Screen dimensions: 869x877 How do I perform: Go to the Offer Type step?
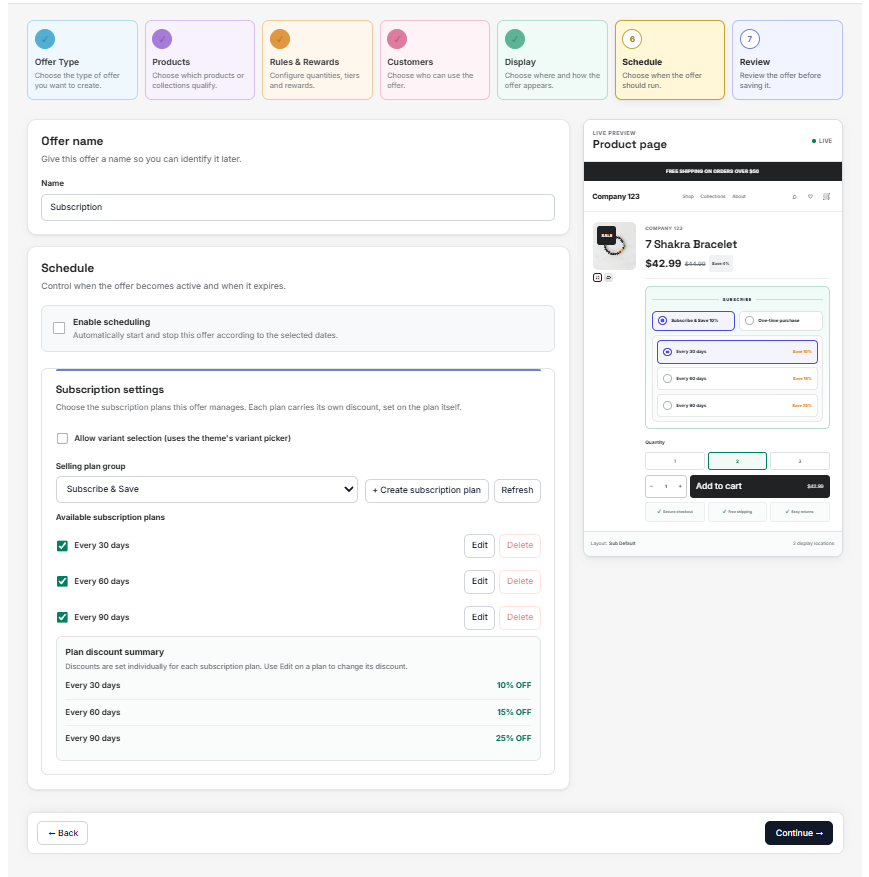pos(82,60)
